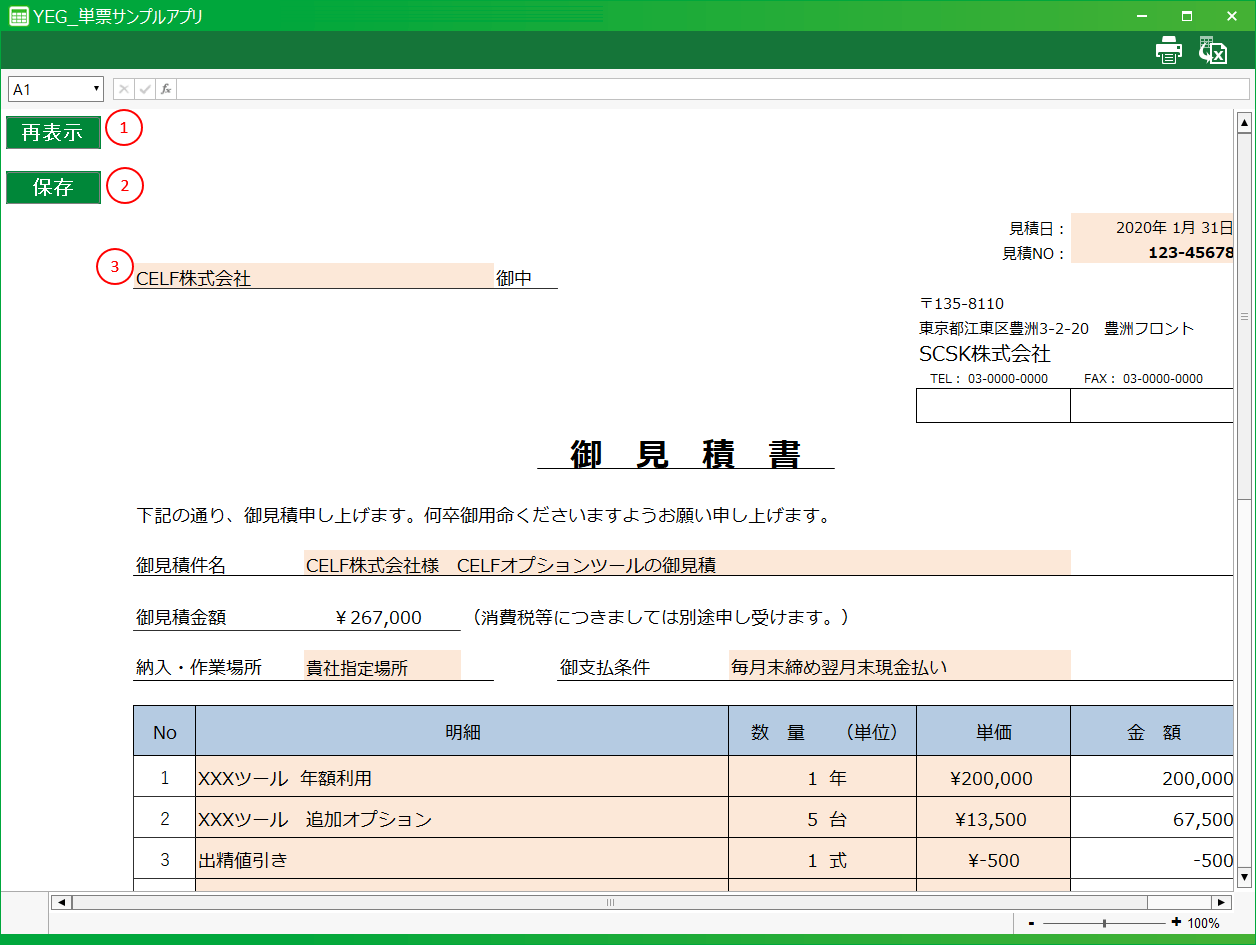Click the formula bar cancel X icon
The height and width of the screenshot is (945, 1256).
(x=124, y=89)
